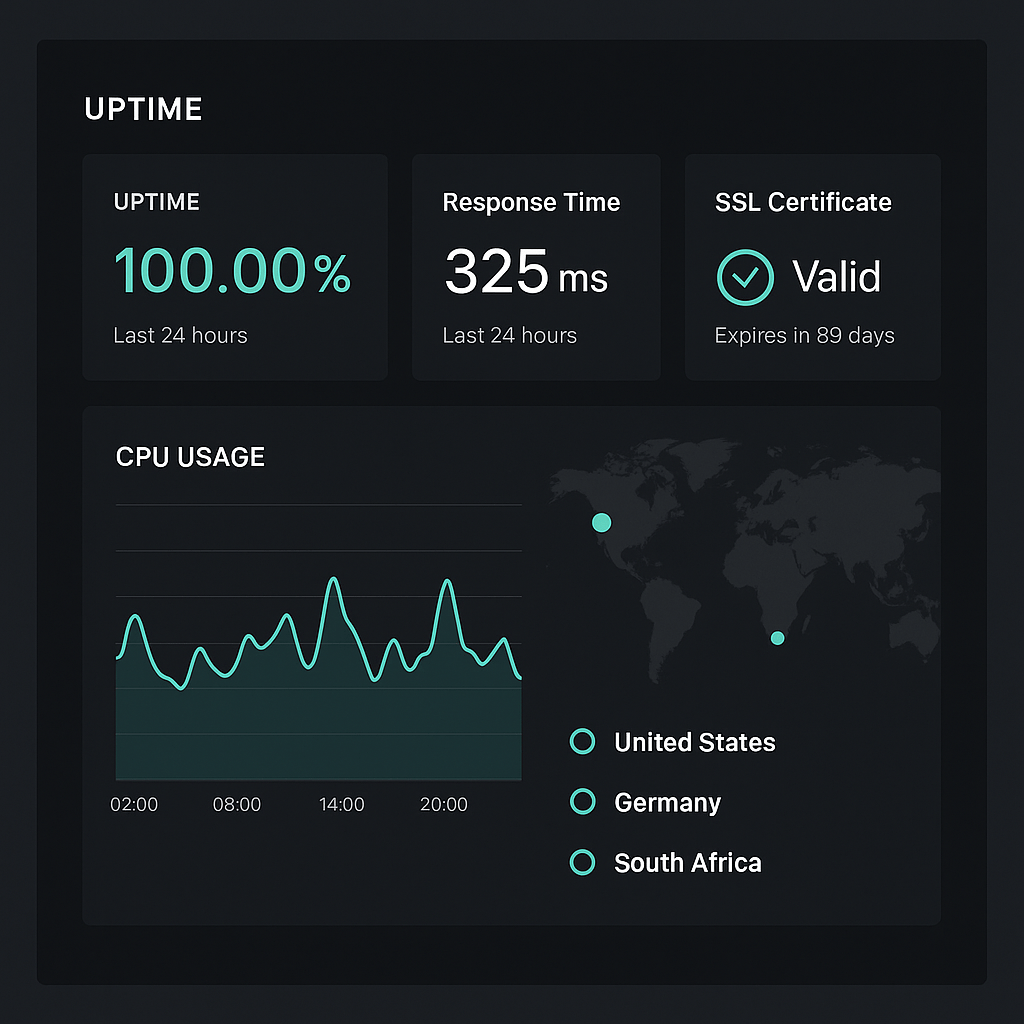Viewport: 1024px width, 1024px height.
Task: Click the 20:00 axis label
Action: pyautogui.click(x=443, y=805)
